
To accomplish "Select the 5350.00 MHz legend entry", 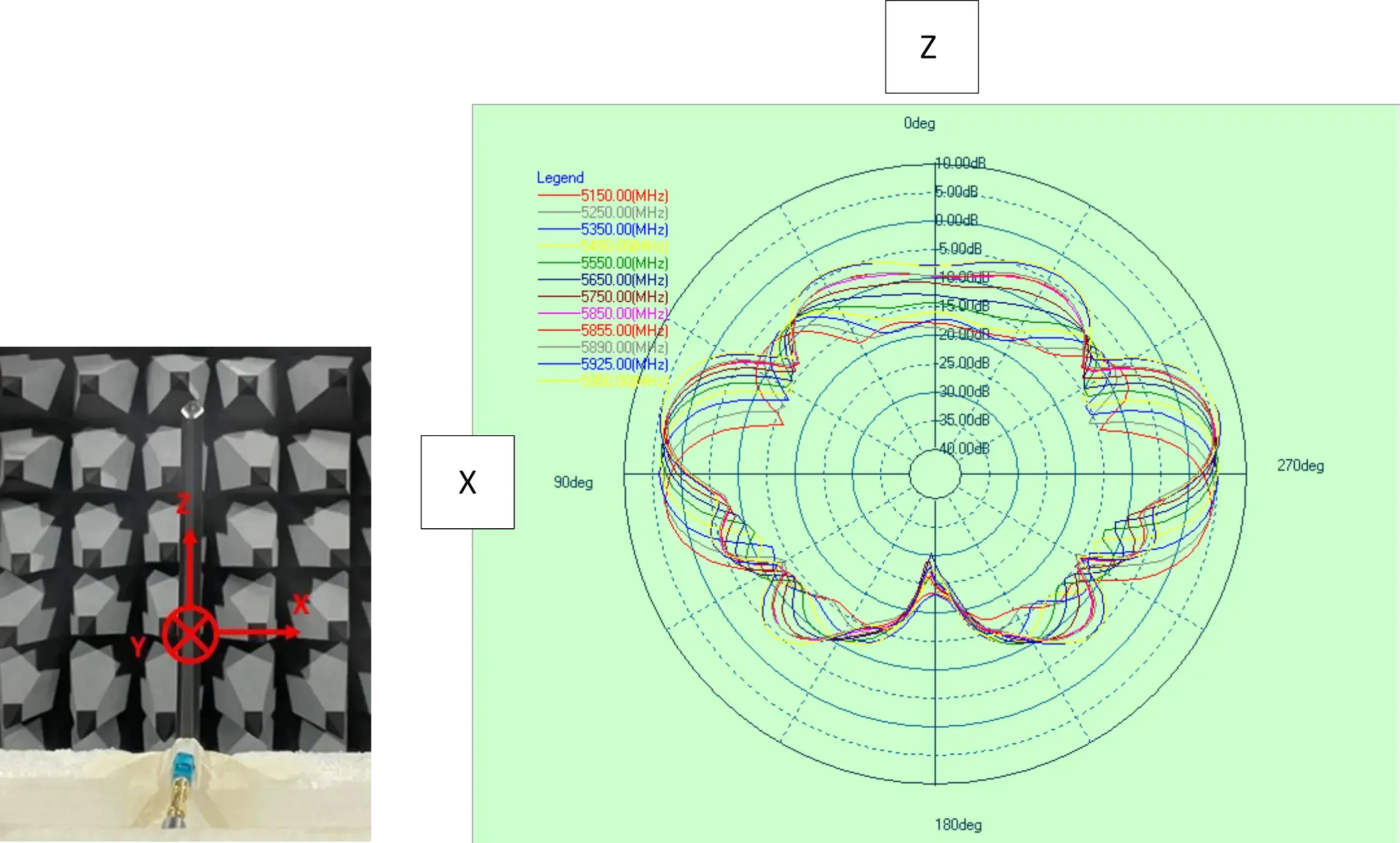I will 623,230.
